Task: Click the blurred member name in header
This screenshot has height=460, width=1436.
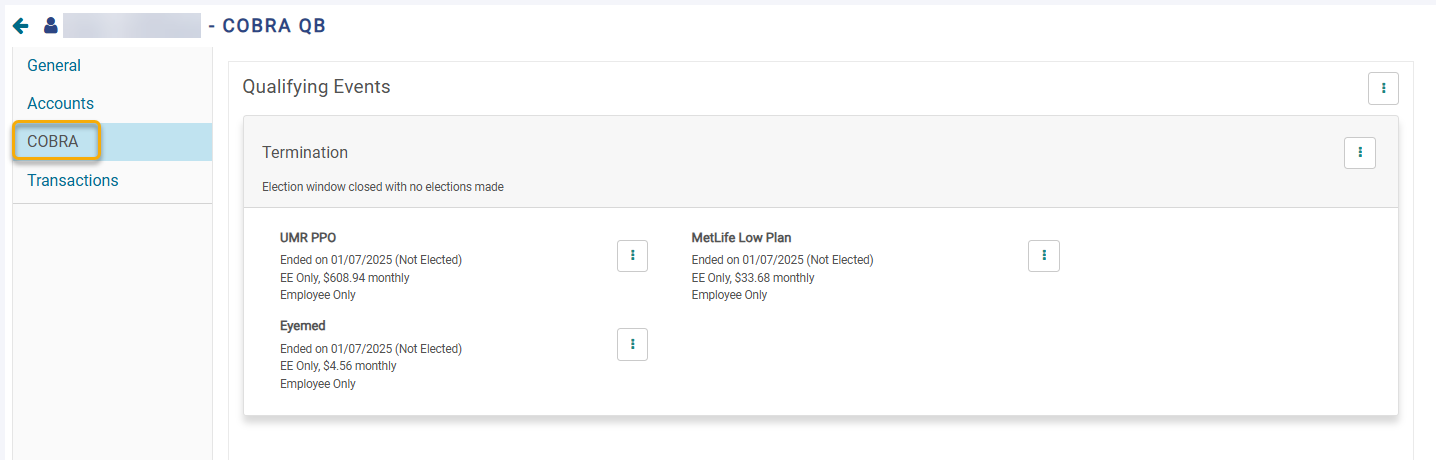Action: (x=132, y=26)
